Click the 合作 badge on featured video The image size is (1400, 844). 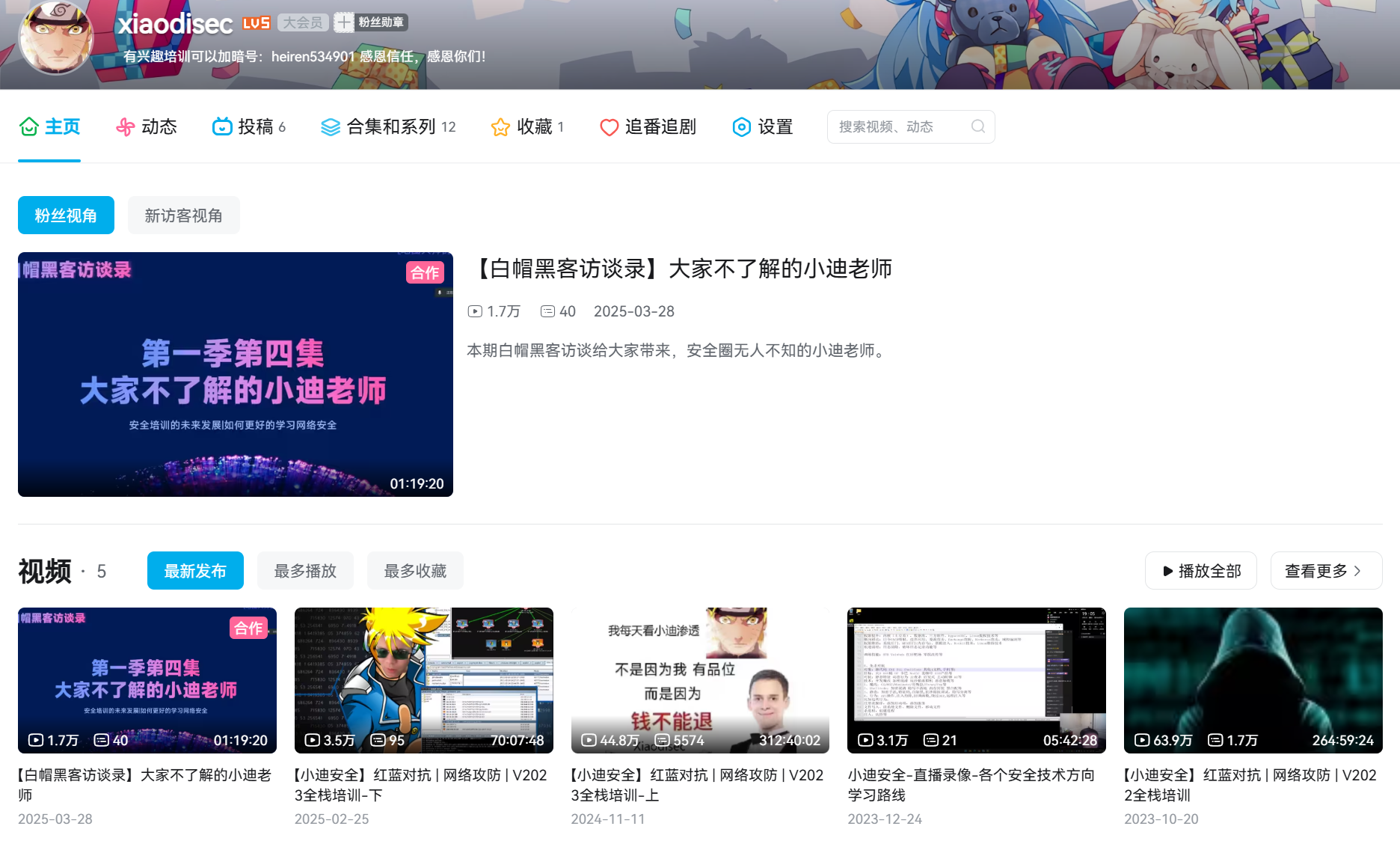coord(425,272)
